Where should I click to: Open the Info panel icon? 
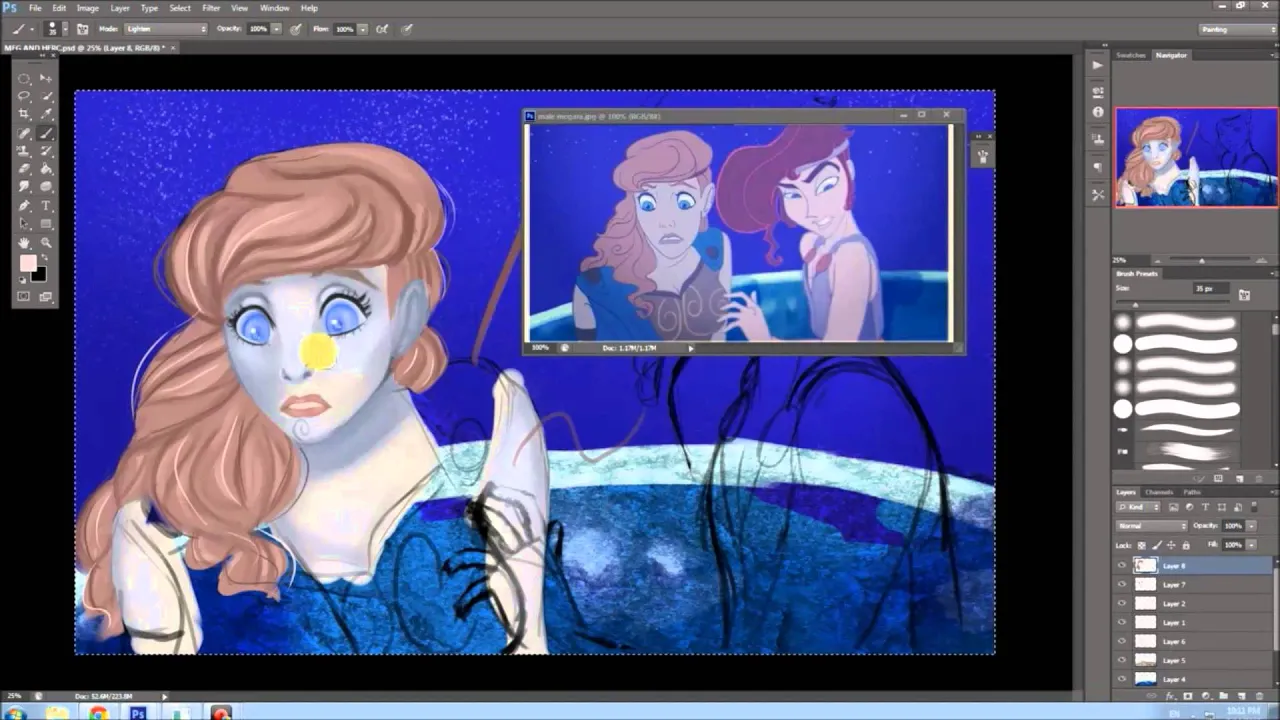click(x=1097, y=112)
